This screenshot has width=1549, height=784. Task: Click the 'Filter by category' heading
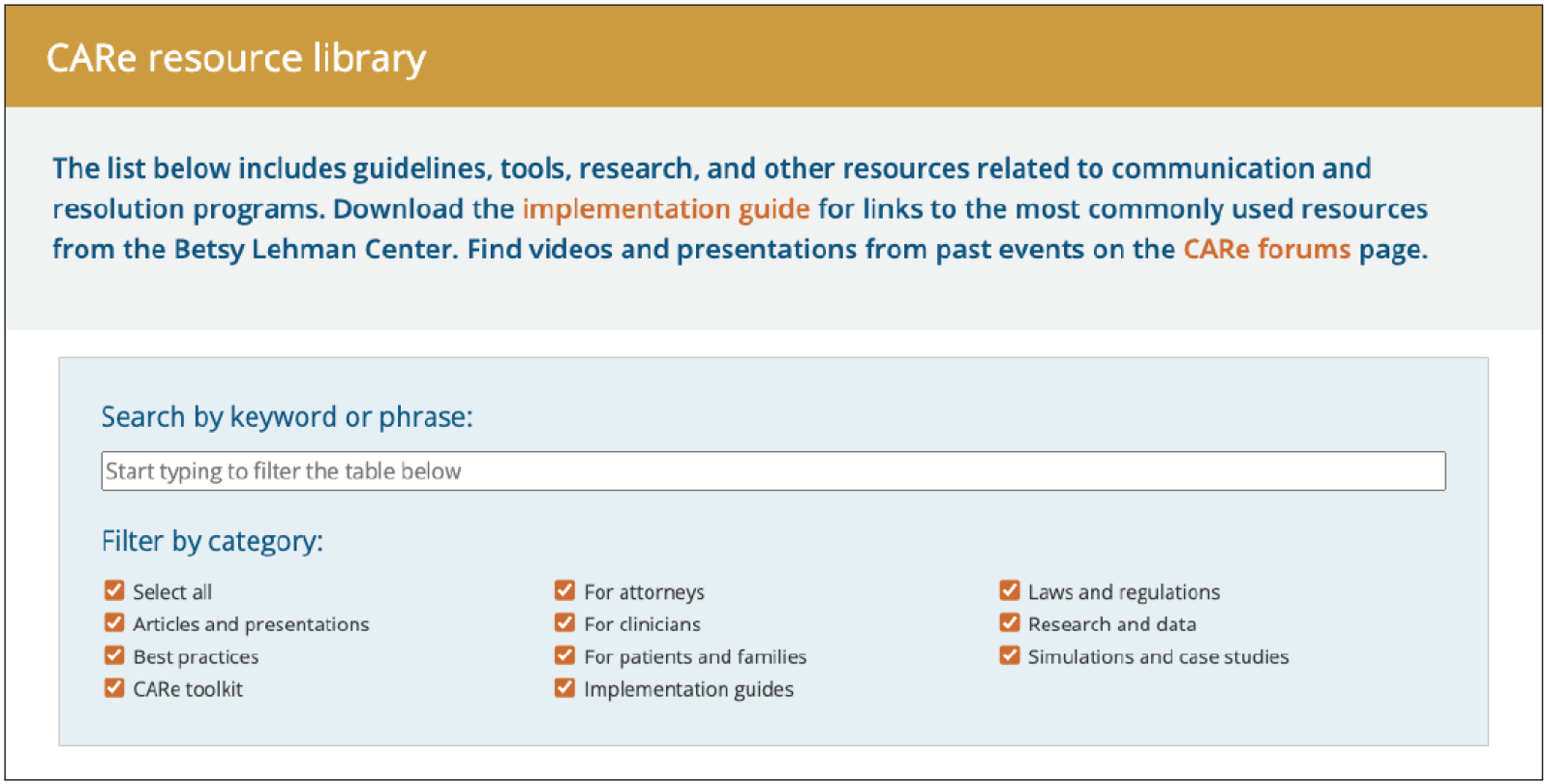click(x=212, y=541)
